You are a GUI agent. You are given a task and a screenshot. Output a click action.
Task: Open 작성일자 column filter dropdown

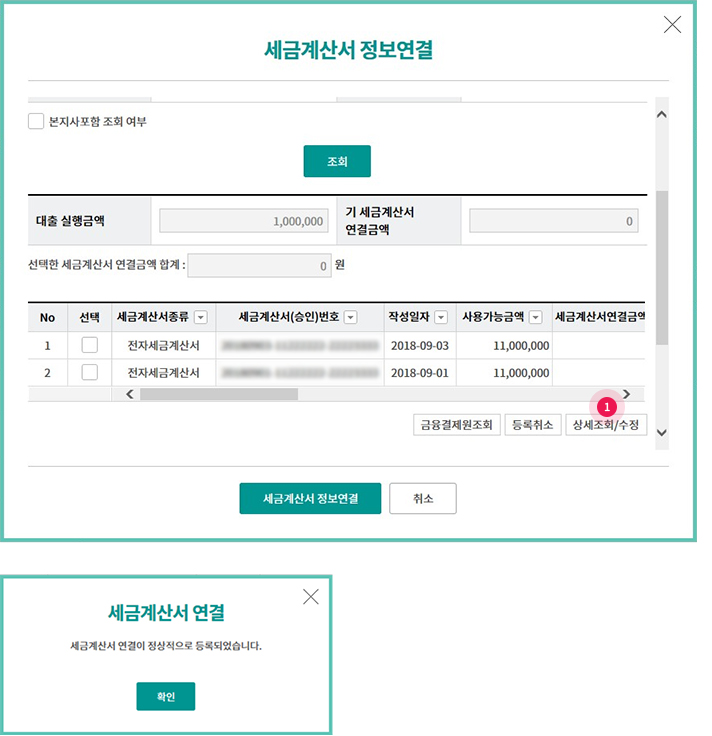441,317
